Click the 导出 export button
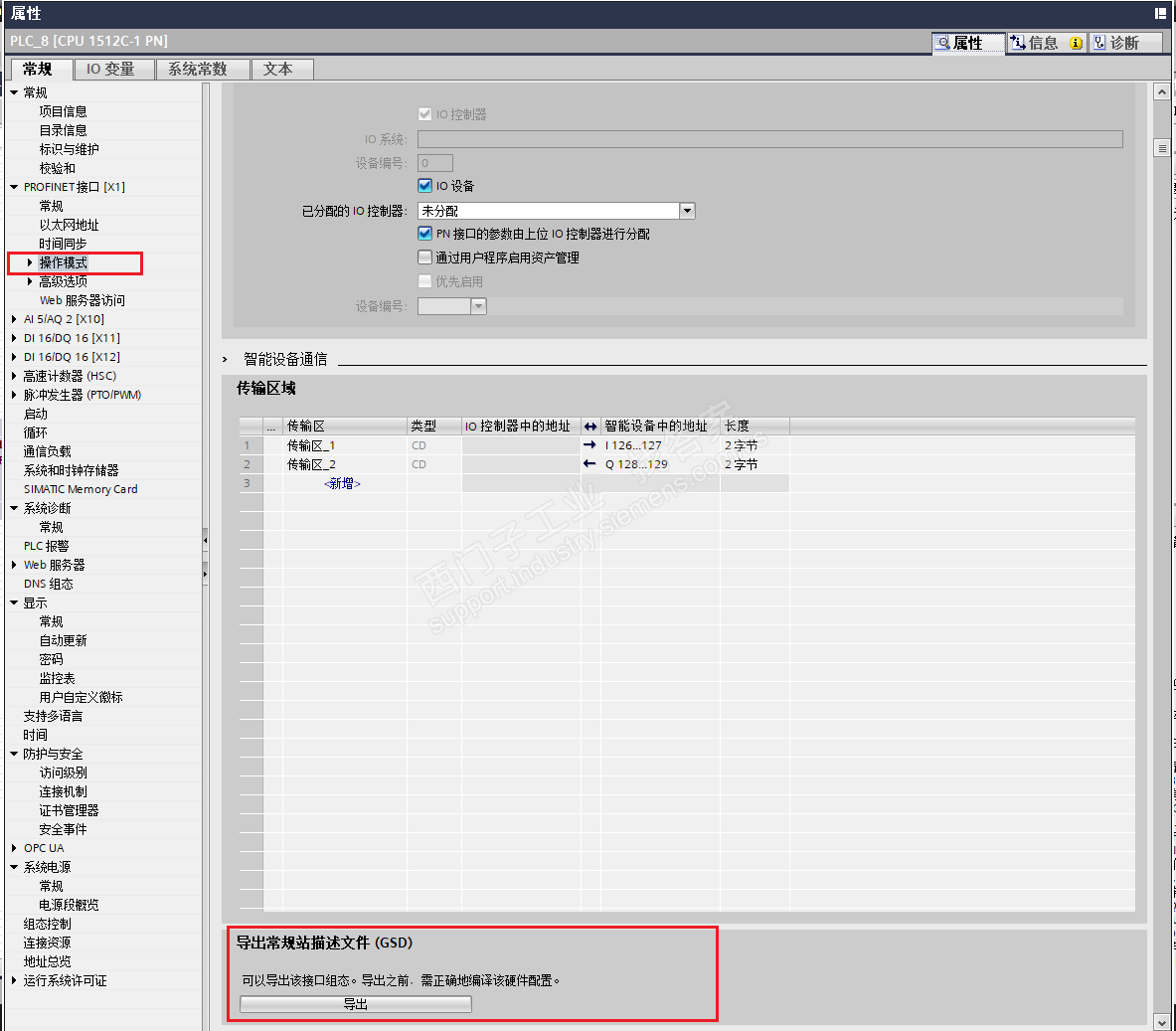 tap(356, 1004)
